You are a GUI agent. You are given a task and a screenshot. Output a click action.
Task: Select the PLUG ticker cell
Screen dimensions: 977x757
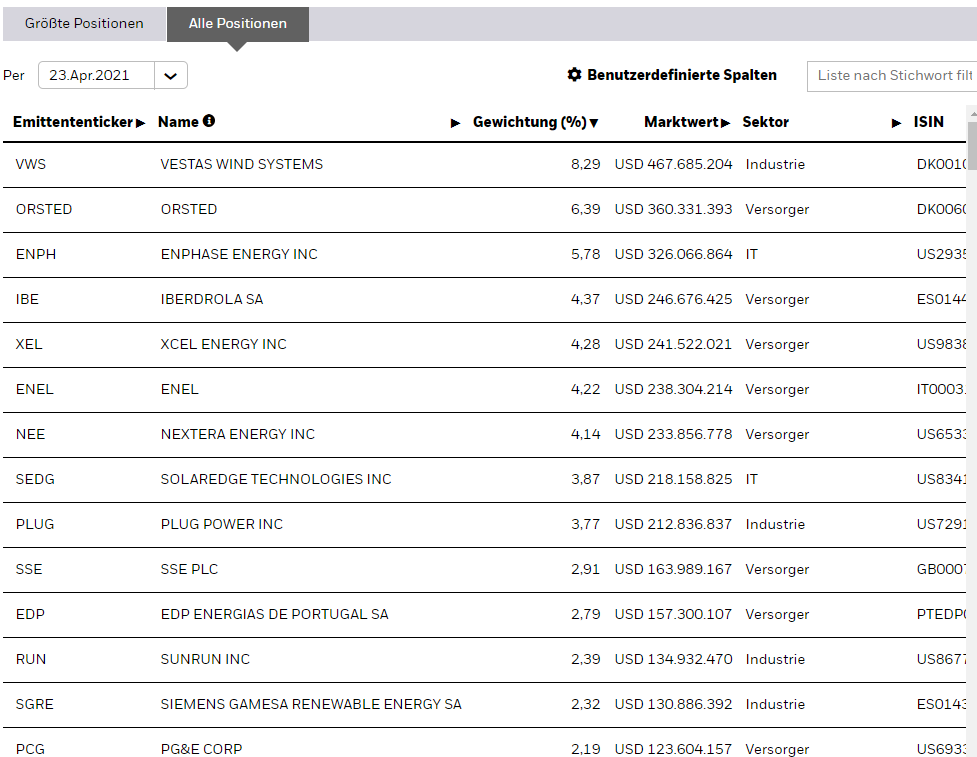point(35,524)
